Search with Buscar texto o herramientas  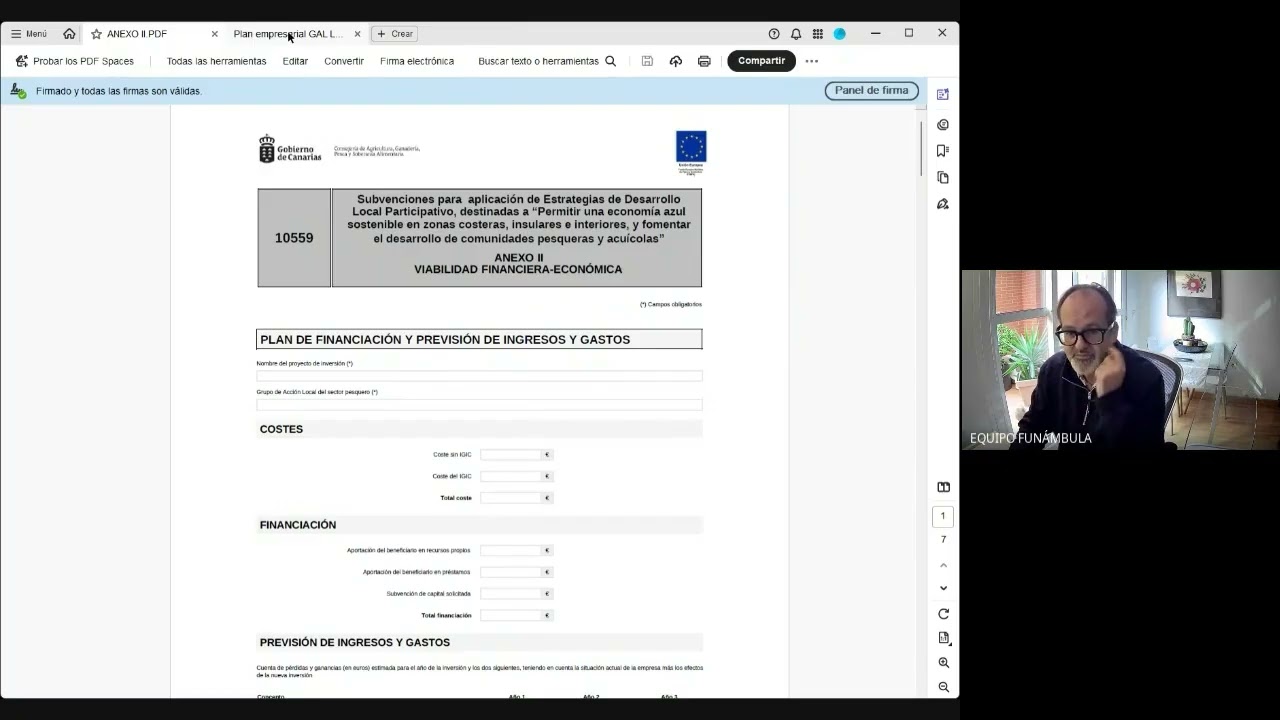pyautogui.click(x=547, y=61)
